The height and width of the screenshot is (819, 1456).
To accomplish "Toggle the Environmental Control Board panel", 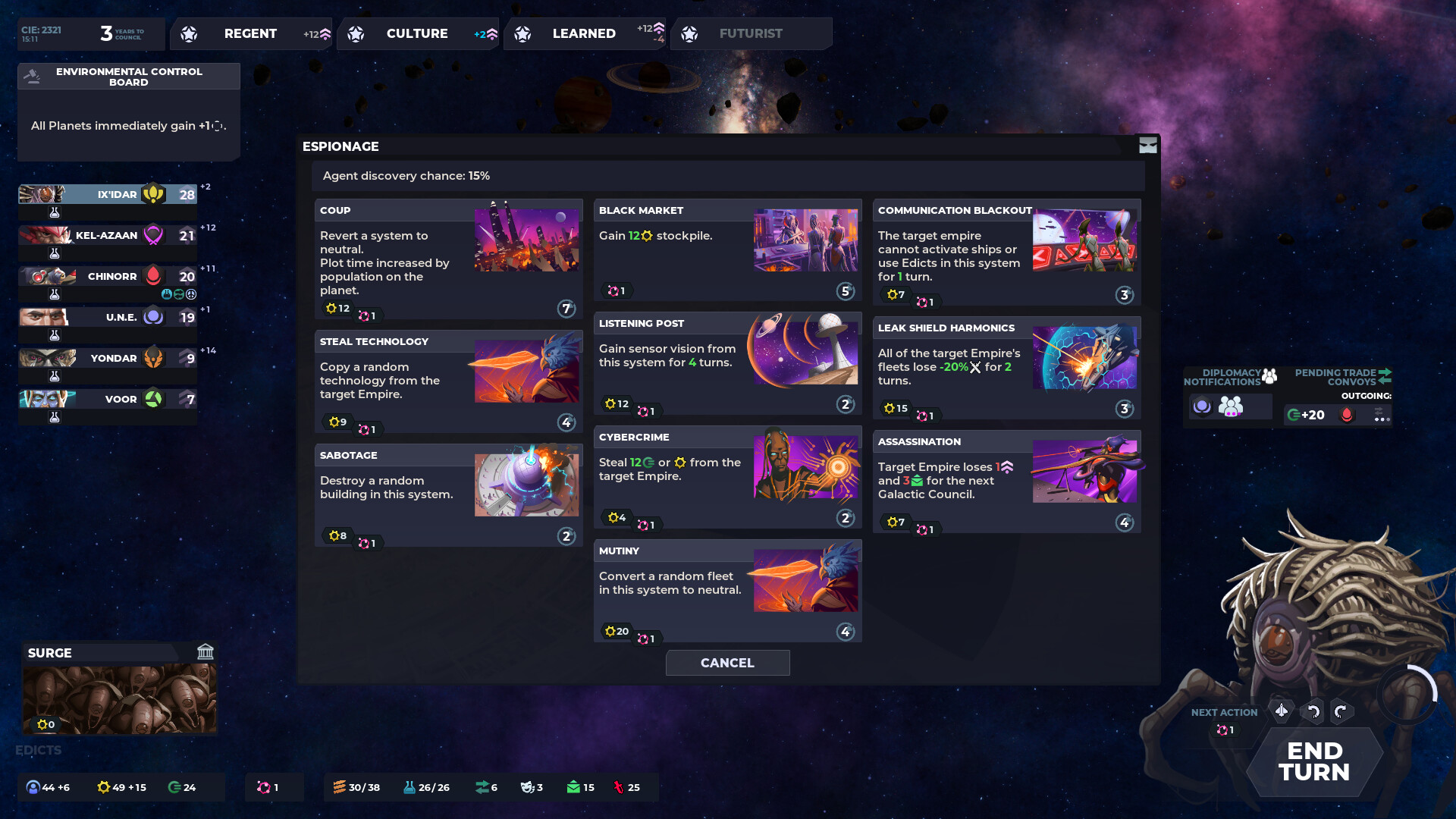I will pos(128,77).
